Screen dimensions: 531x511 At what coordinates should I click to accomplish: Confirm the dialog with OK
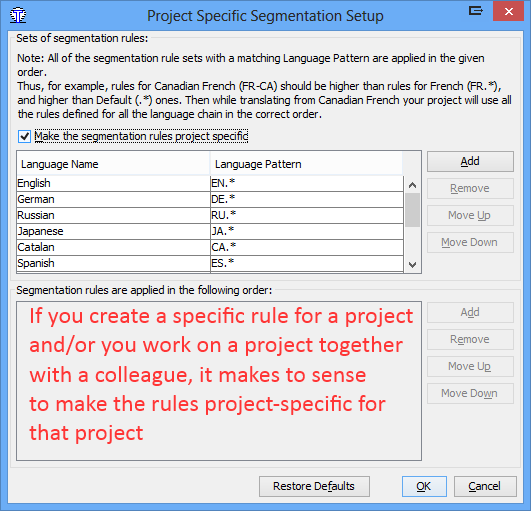(424, 486)
